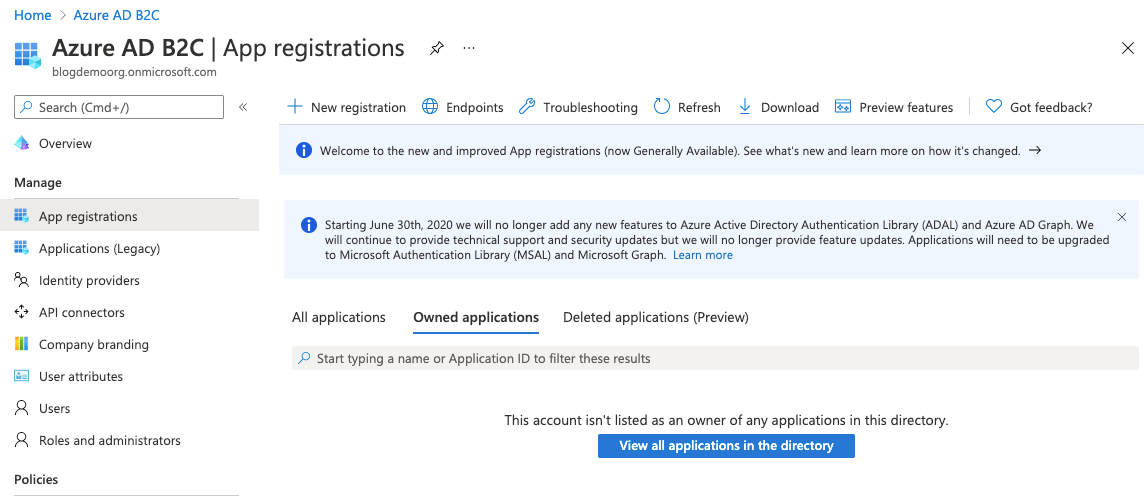This screenshot has width=1144, height=502.
Task: Click Azure AD B2C breadcrumb link
Action: point(116,15)
